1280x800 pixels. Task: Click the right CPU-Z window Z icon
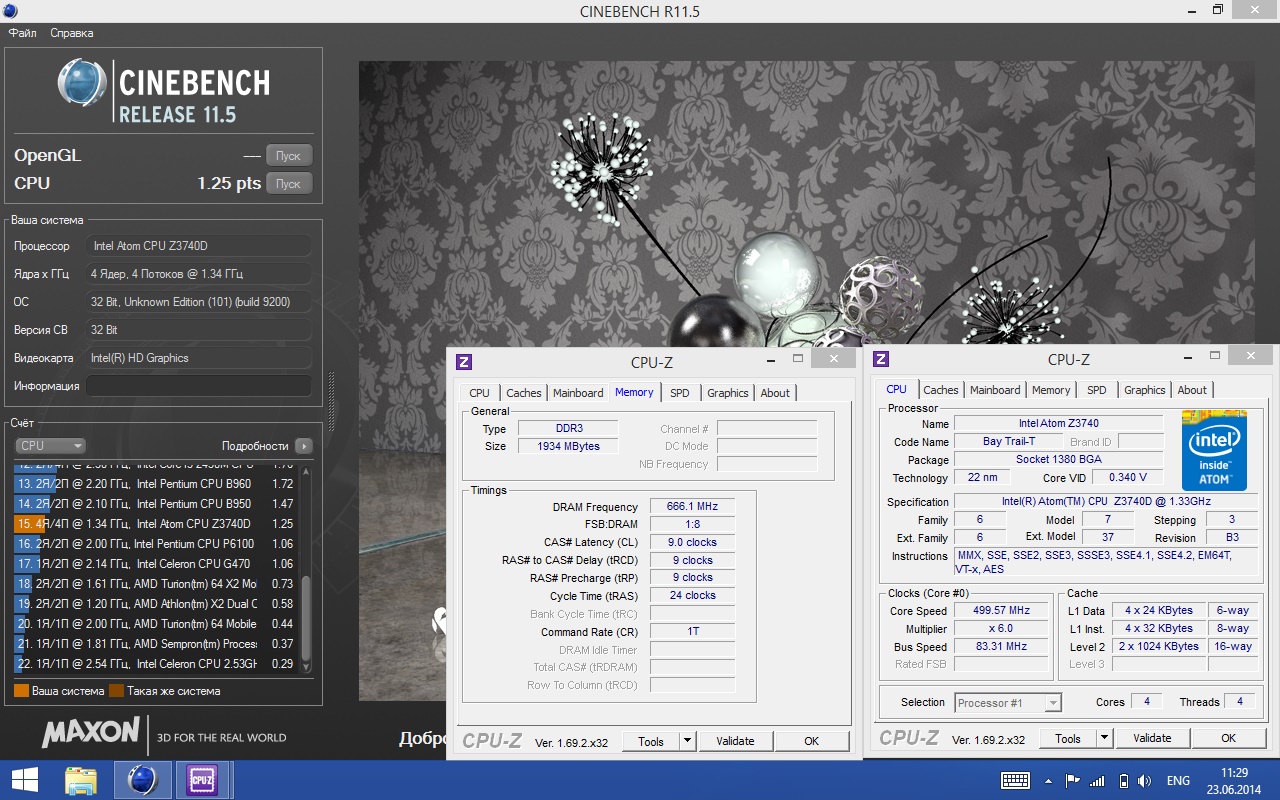[x=881, y=359]
